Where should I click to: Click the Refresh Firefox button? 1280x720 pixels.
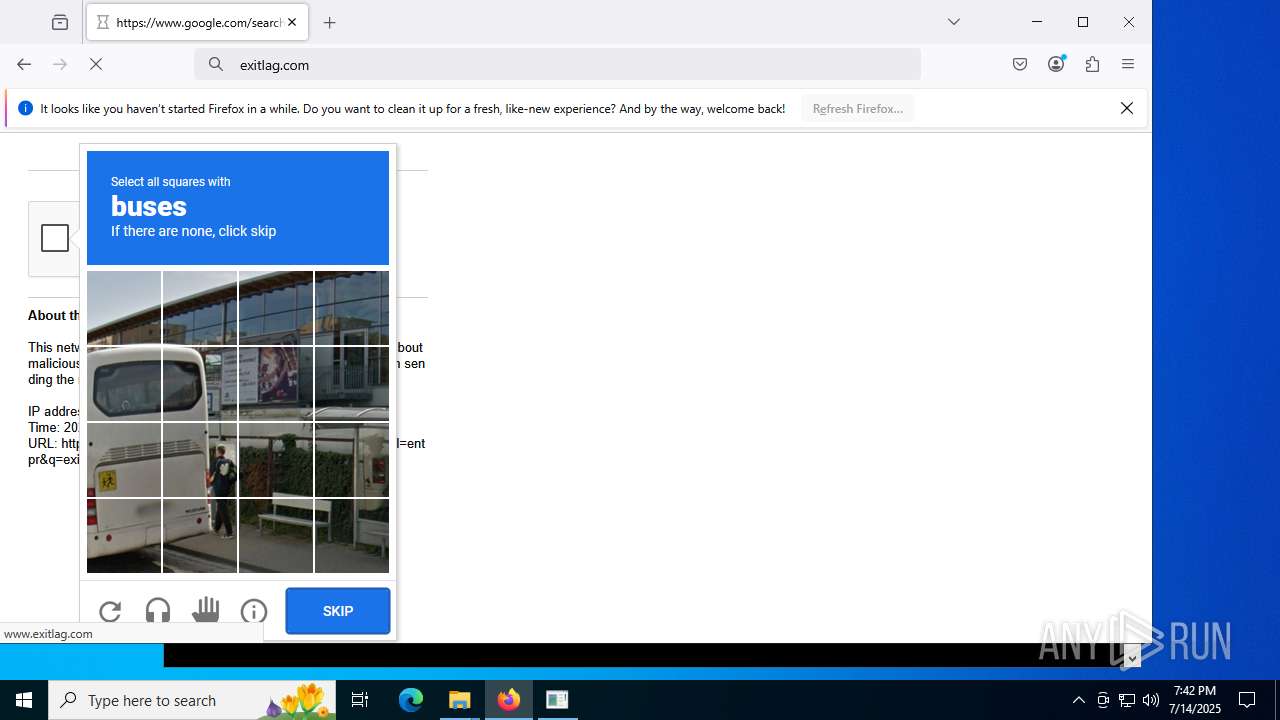click(858, 108)
